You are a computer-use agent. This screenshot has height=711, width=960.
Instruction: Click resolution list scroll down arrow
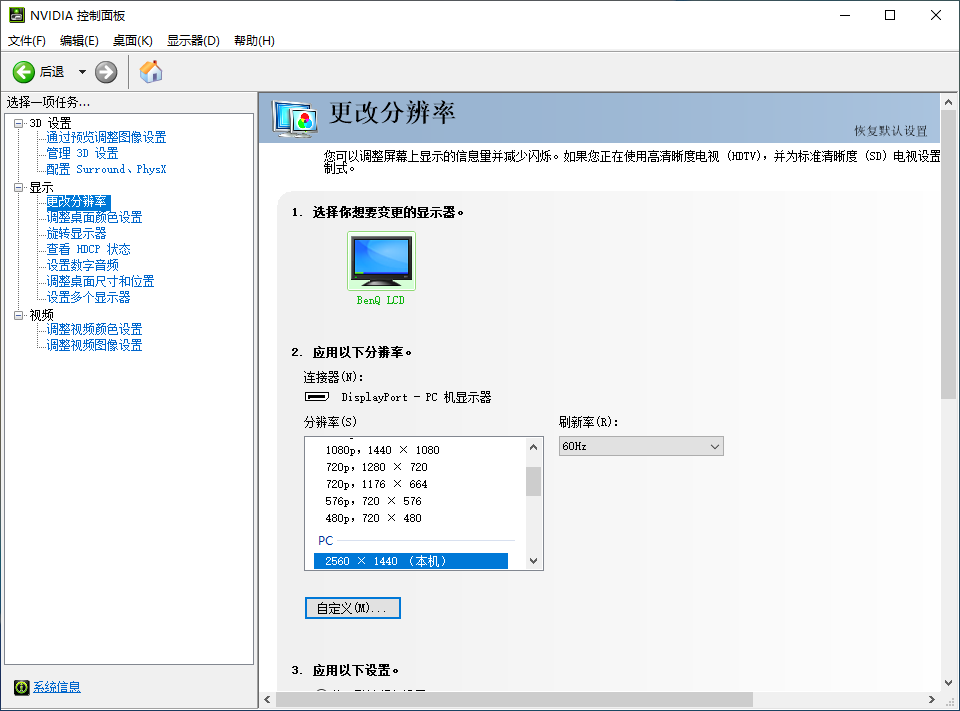click(534, 561)
